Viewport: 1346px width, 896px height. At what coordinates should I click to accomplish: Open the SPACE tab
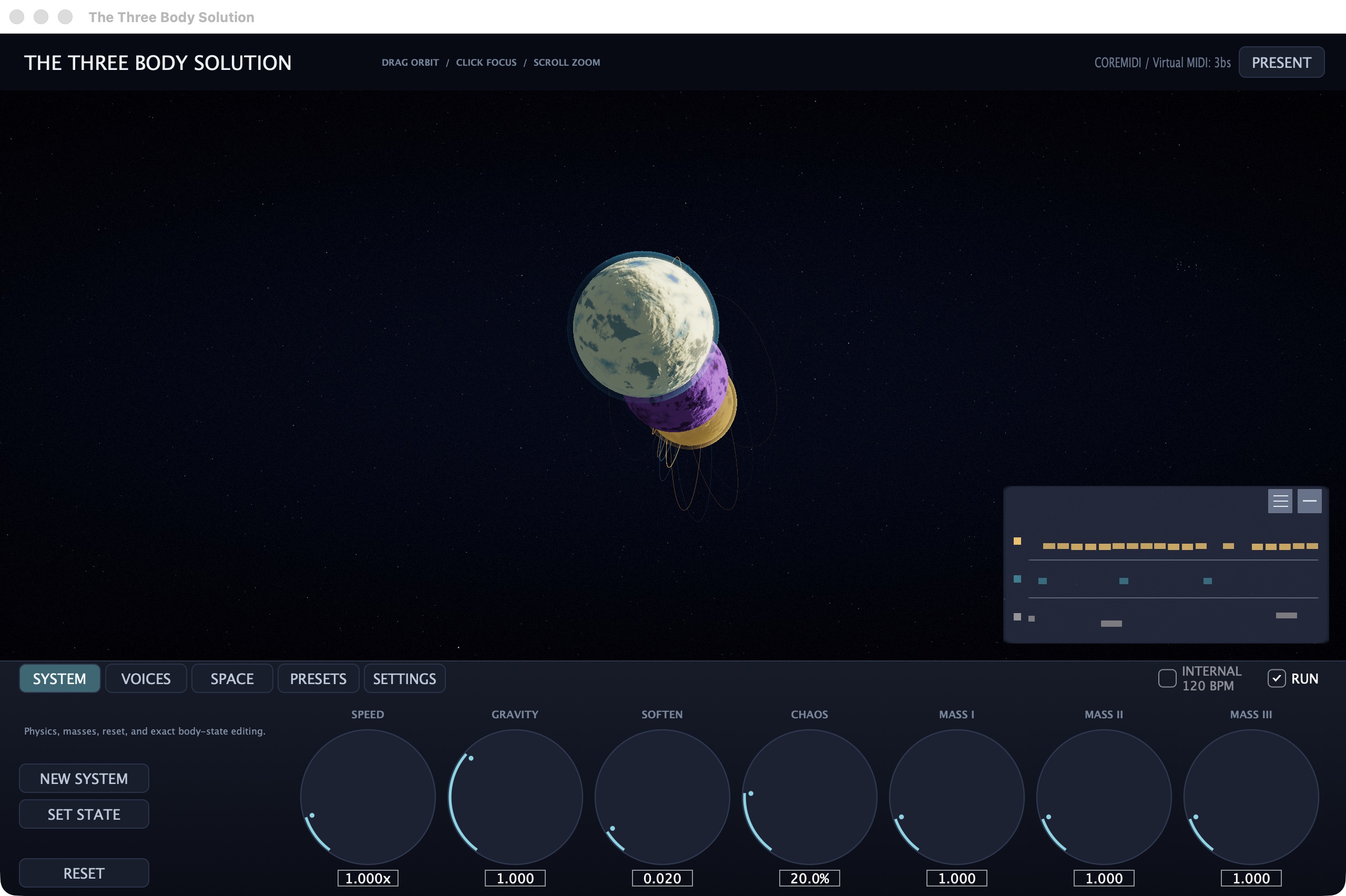tap(232, 678)
